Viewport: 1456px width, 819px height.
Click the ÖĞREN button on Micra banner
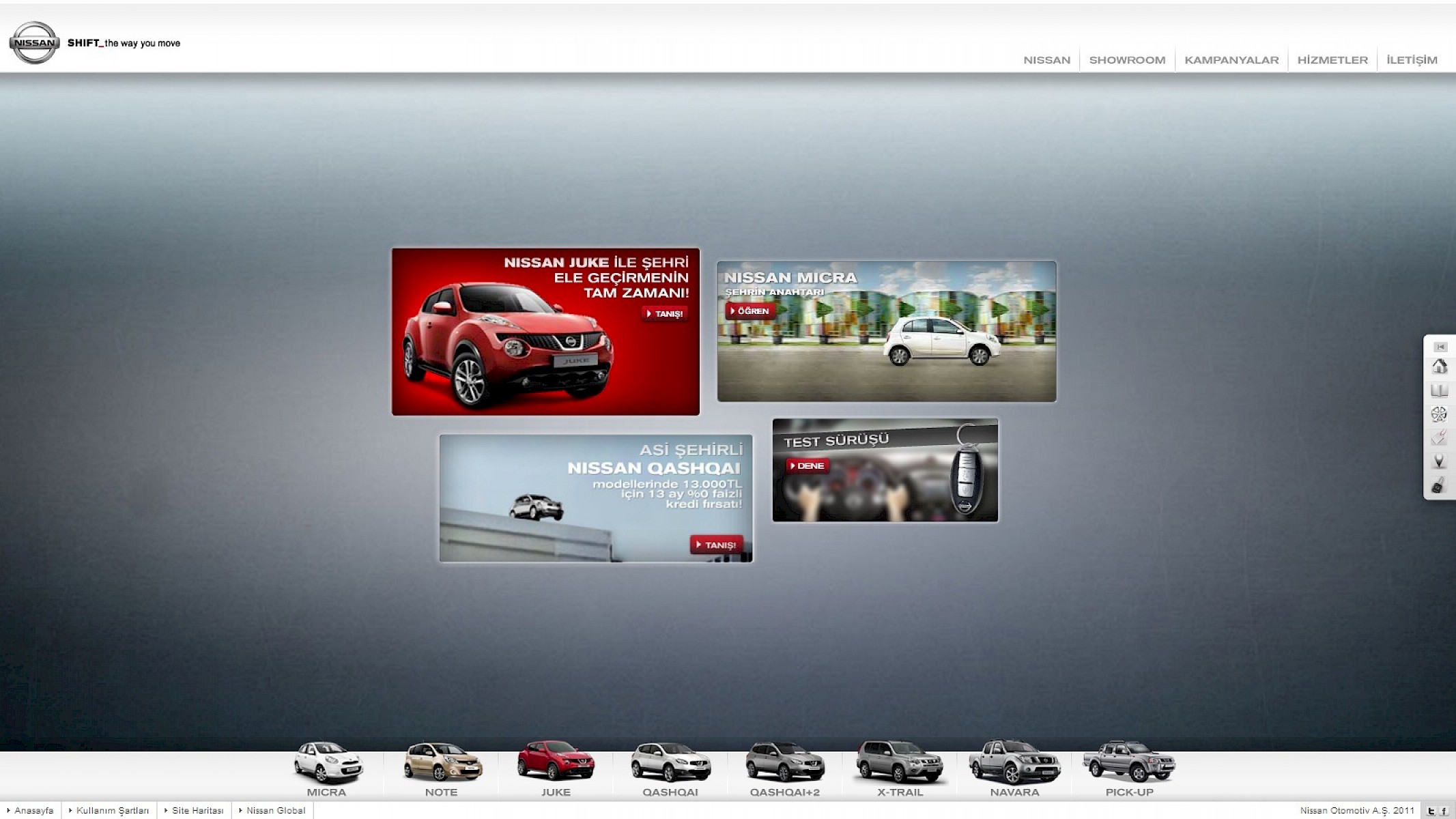pos(750,311)
